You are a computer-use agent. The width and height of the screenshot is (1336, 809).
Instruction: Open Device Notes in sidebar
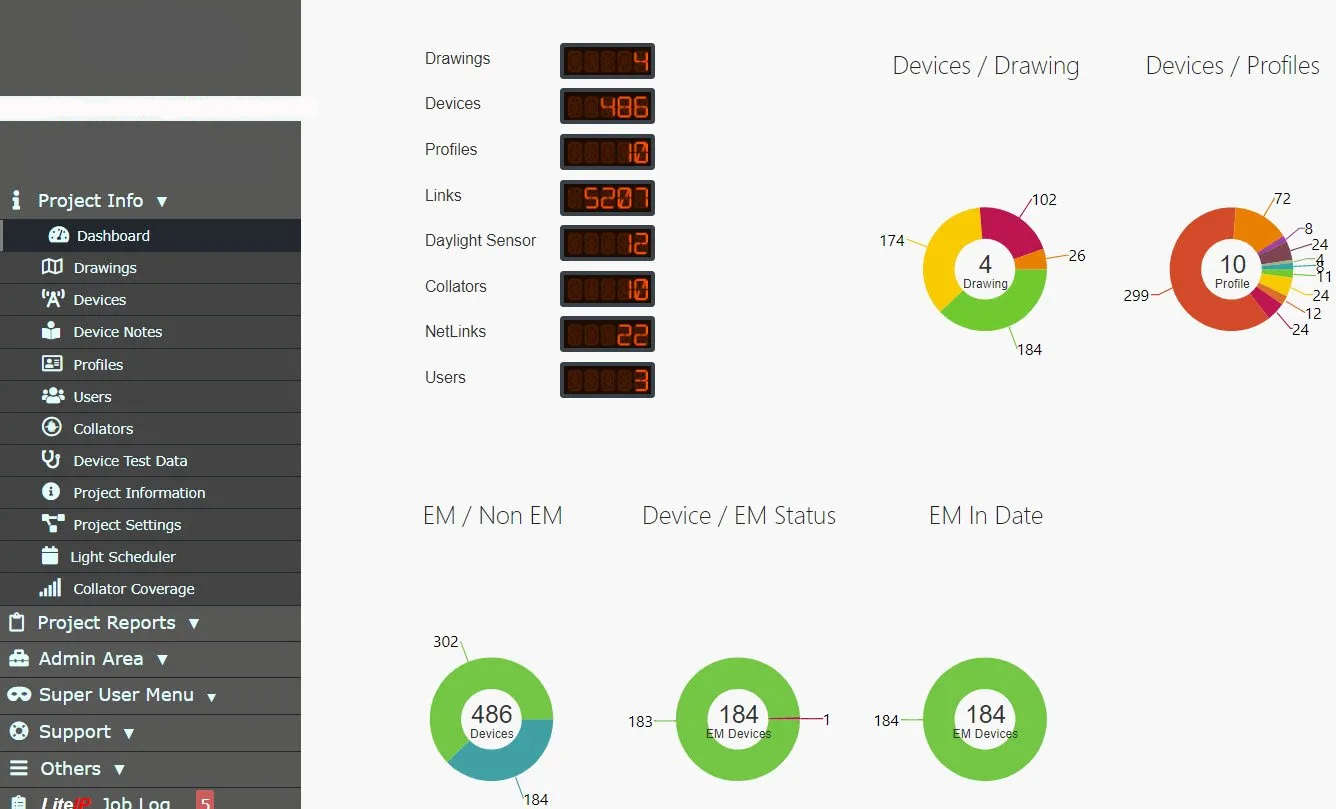(150, 331)
